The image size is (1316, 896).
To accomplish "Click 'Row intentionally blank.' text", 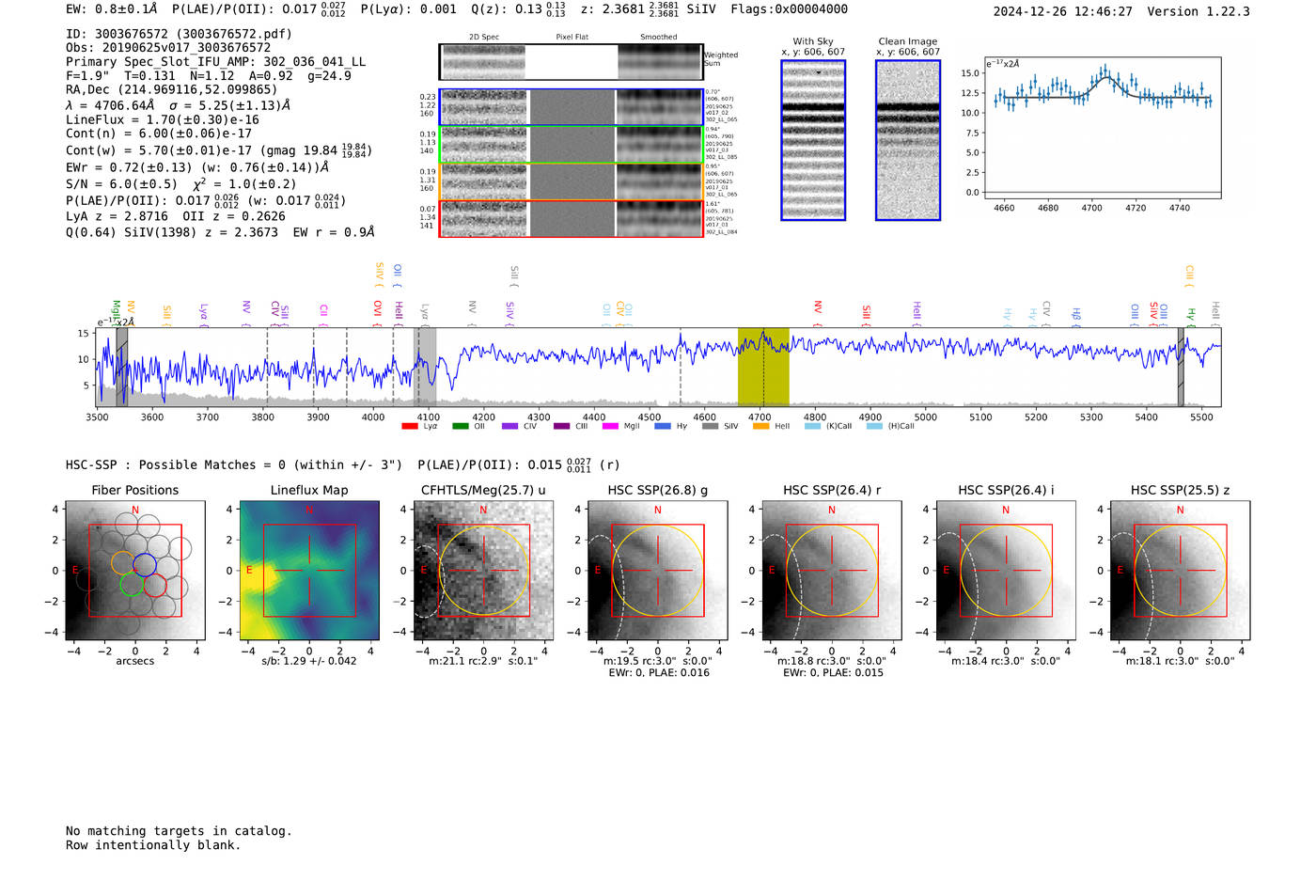I will click(153, 845).
